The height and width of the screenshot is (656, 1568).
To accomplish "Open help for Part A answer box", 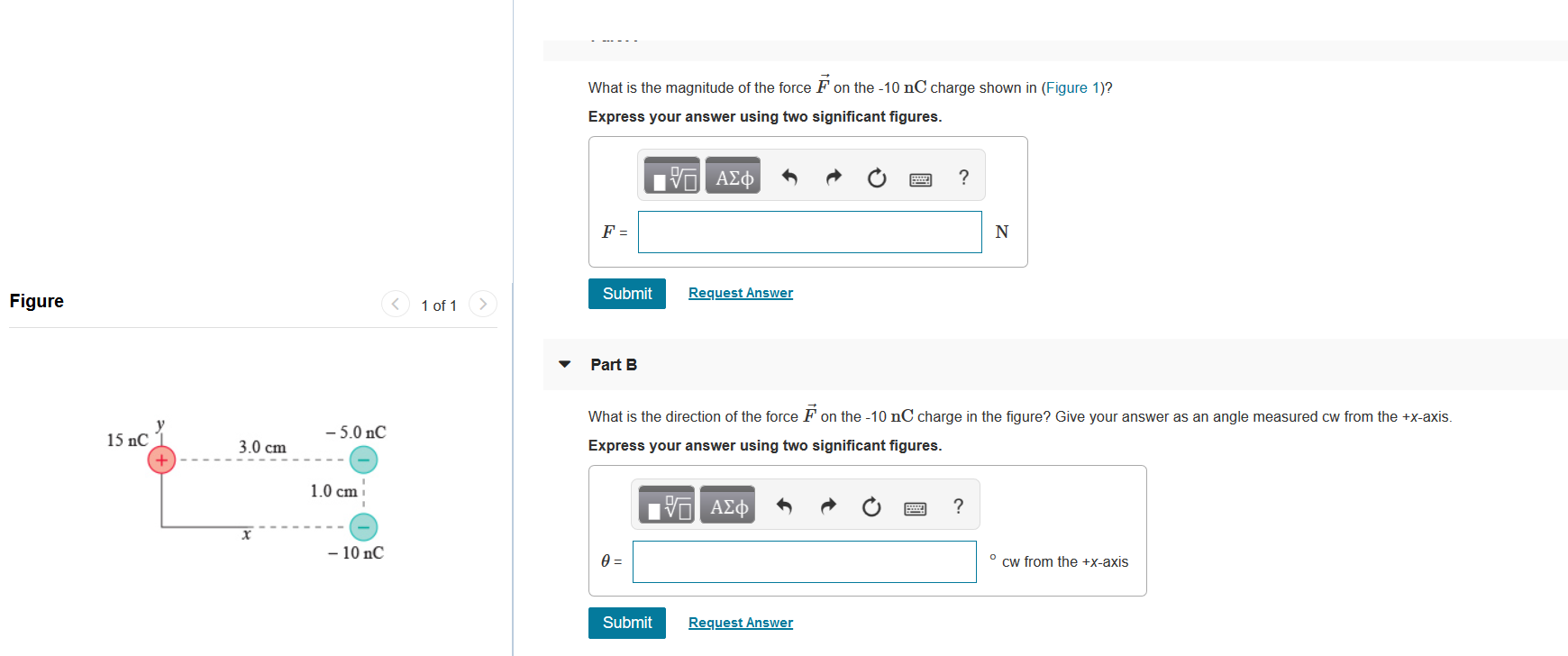I will tap(963, 177).
